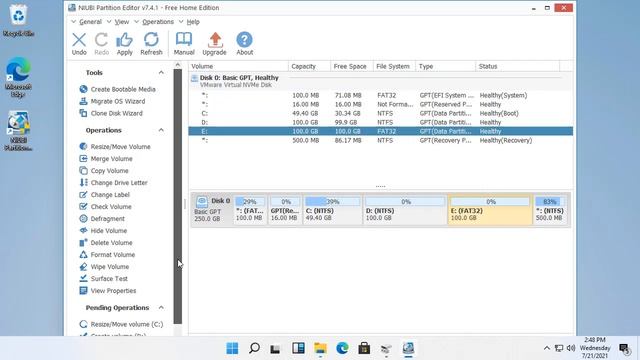Click the 500.0 MB NTFS recovery block
The image size is (640, 360).
point(550,209)
